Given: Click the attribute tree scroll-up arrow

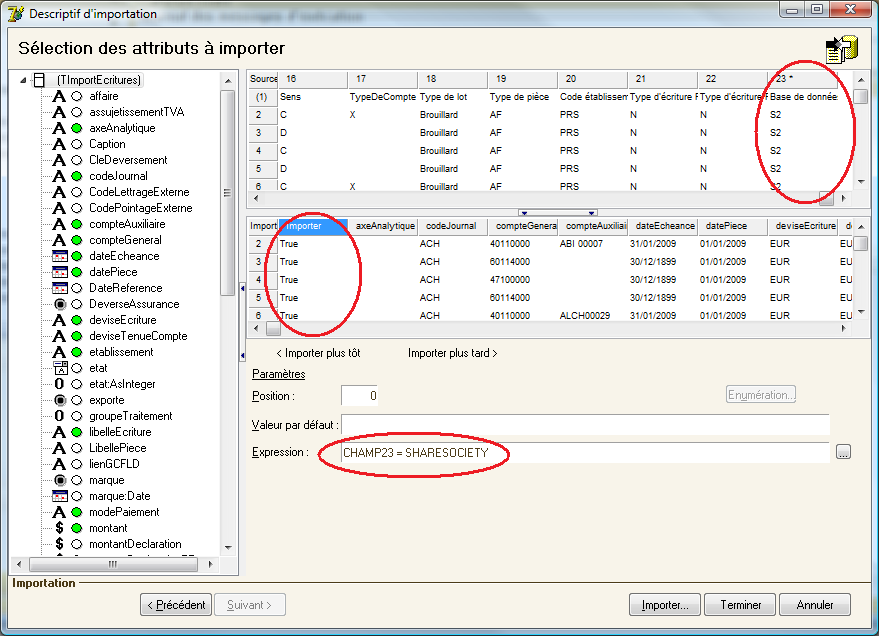Looking at the screenshot, I should [x=228, y=81].
